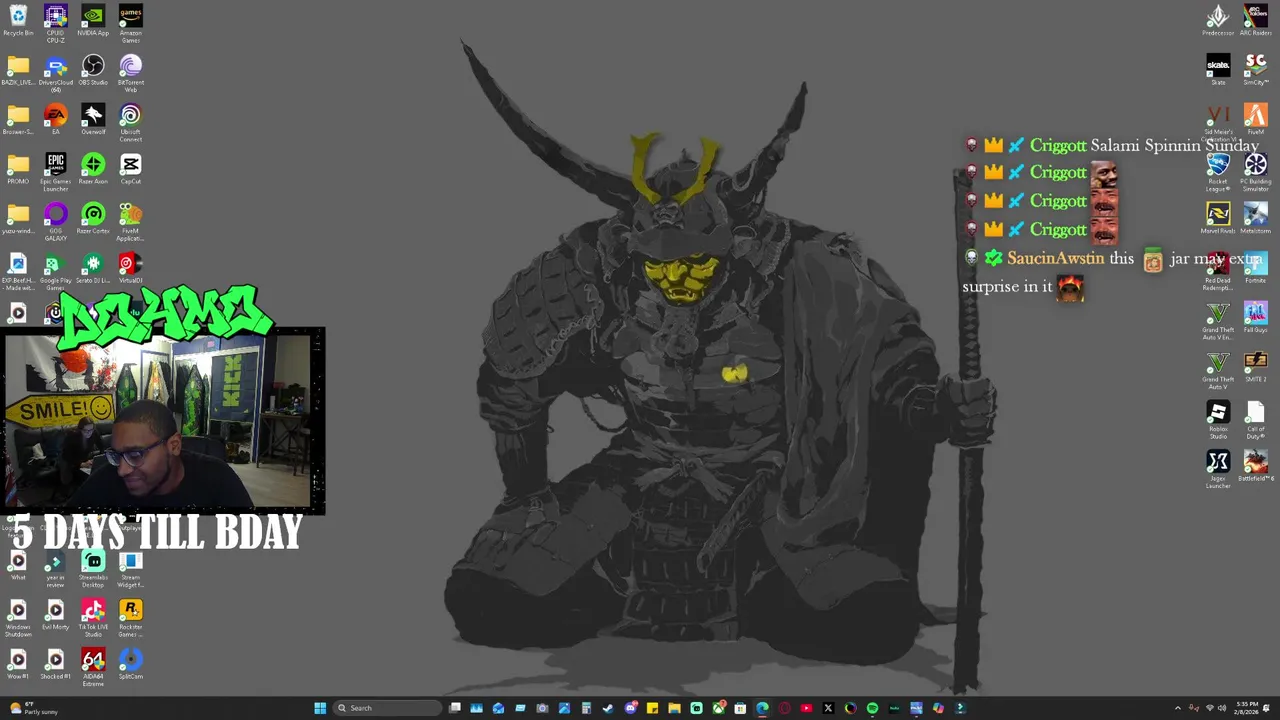1280x720 pixels.
Task: Select the SimCity desktop icon
Action: coord(1255,70)
